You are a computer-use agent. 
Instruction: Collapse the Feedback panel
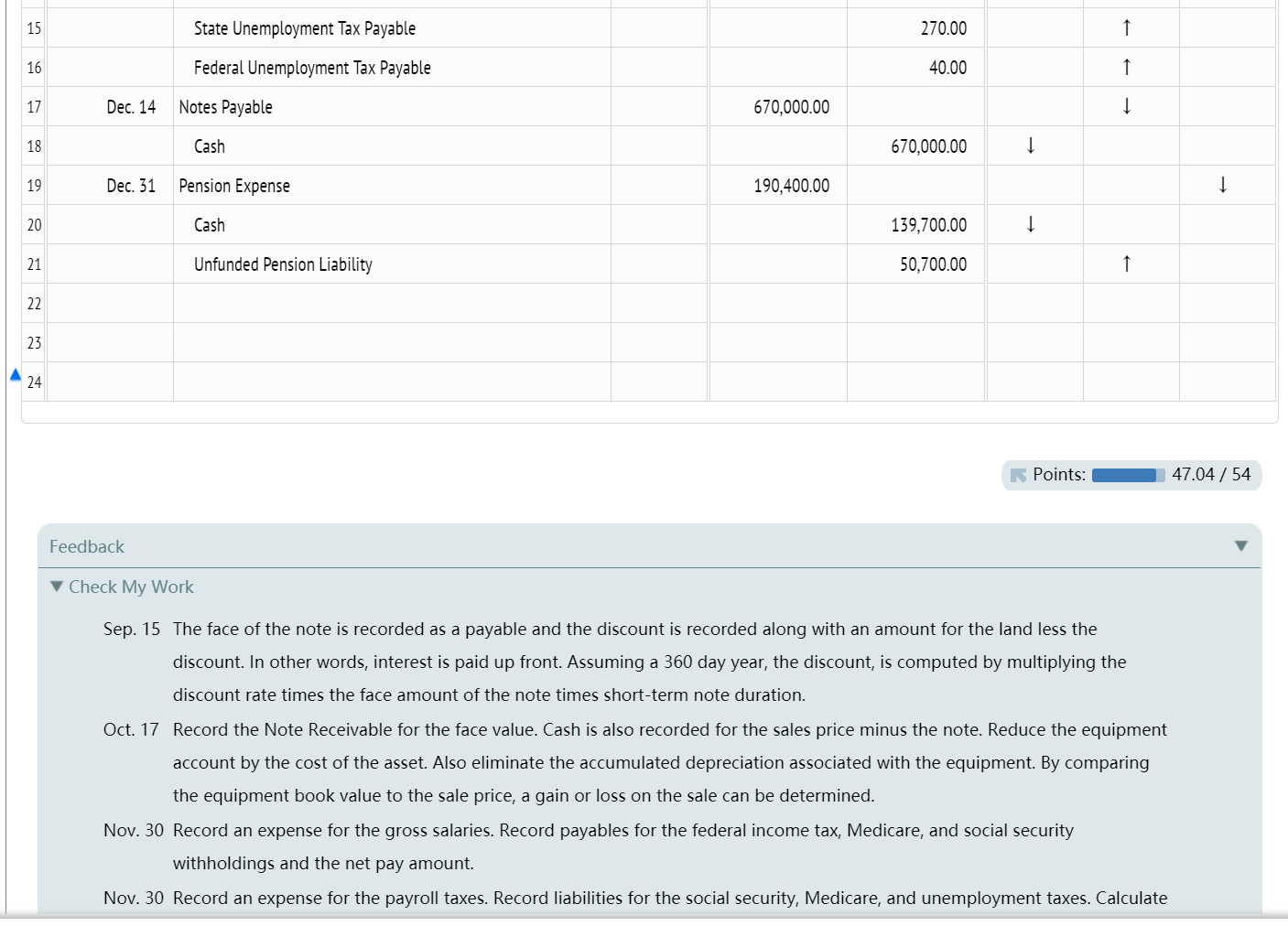(1241, 545)
